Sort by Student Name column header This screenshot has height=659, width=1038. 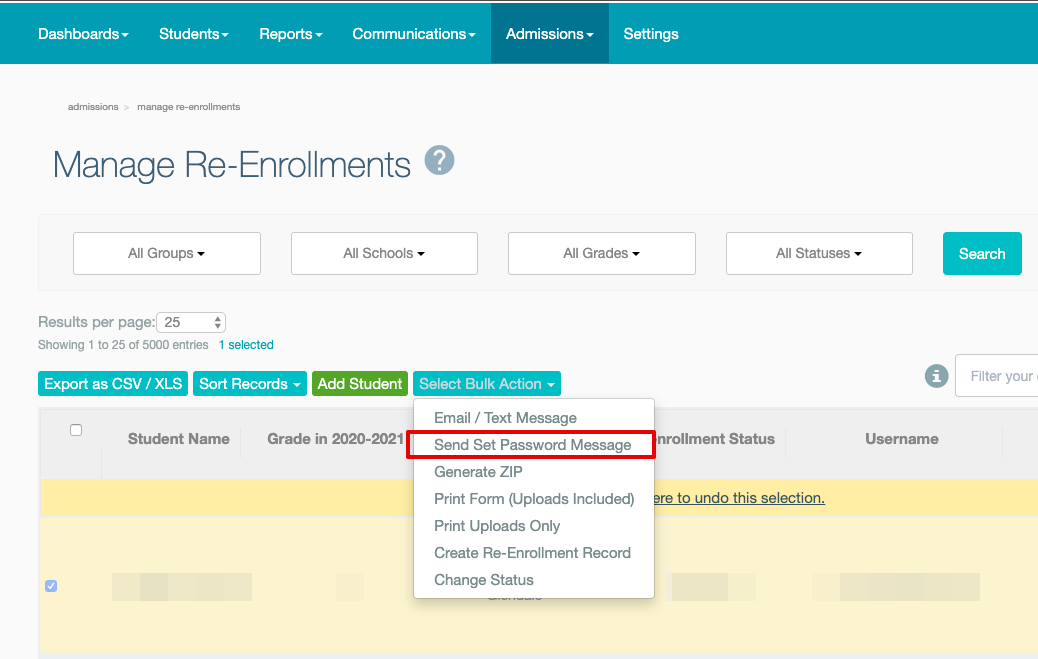179,439
